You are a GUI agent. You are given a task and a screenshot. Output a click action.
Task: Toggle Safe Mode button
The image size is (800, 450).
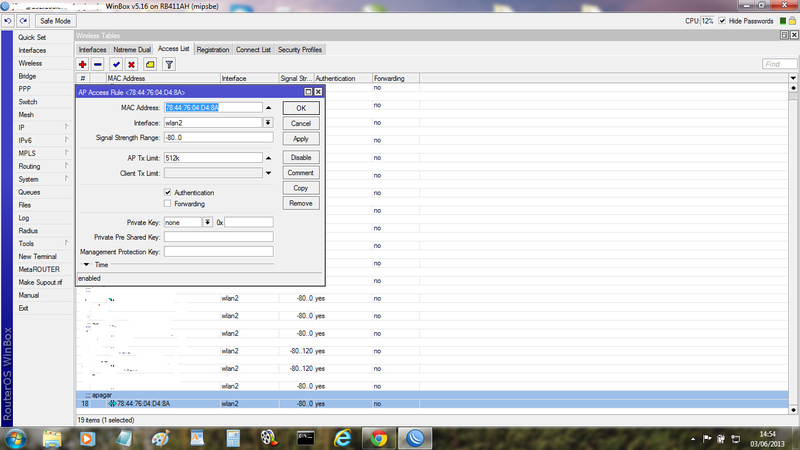pos(55,21)
